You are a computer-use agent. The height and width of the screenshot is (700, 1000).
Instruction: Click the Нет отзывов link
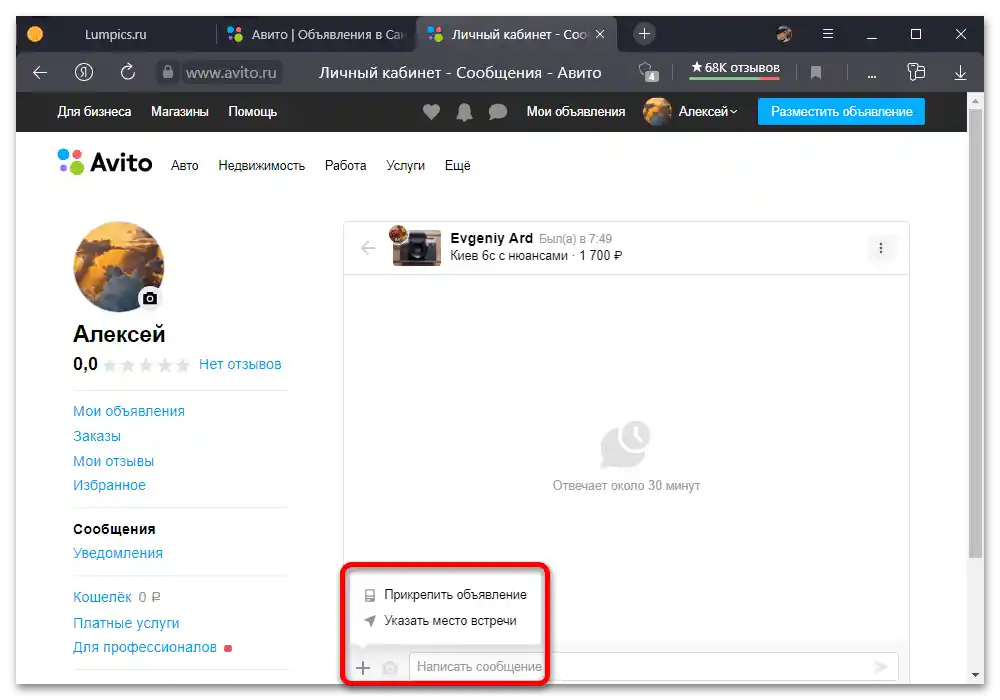click(240, 365)
